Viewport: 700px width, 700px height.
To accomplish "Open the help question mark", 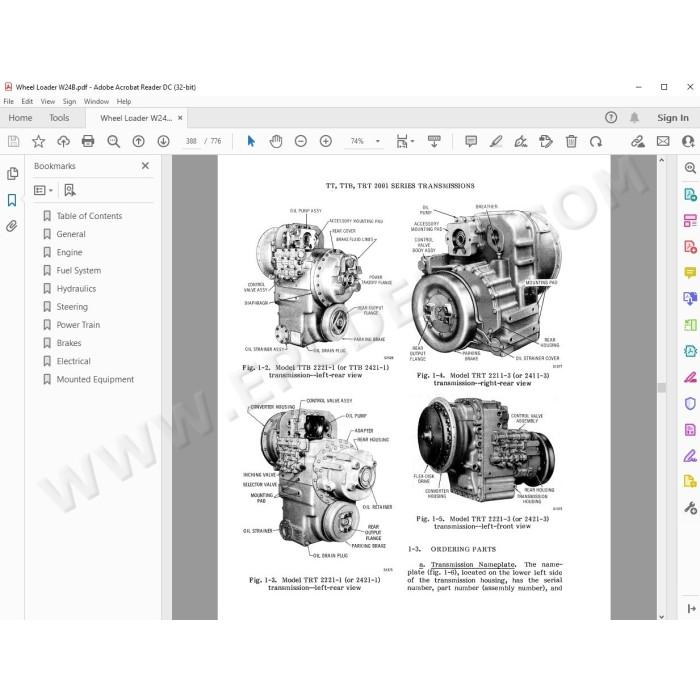I will point(611,117).
